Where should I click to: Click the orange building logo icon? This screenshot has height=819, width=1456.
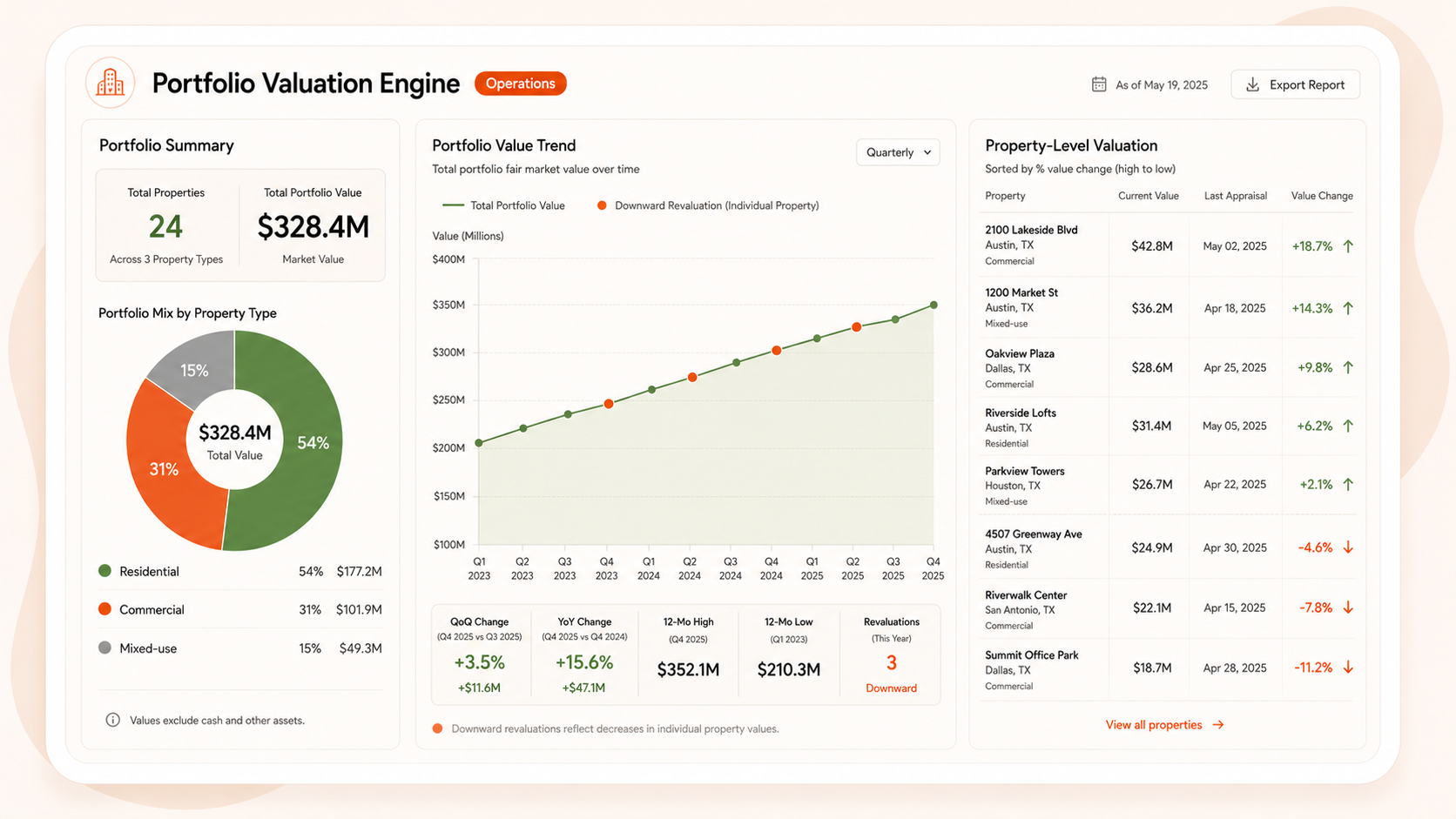click(110, 83)
